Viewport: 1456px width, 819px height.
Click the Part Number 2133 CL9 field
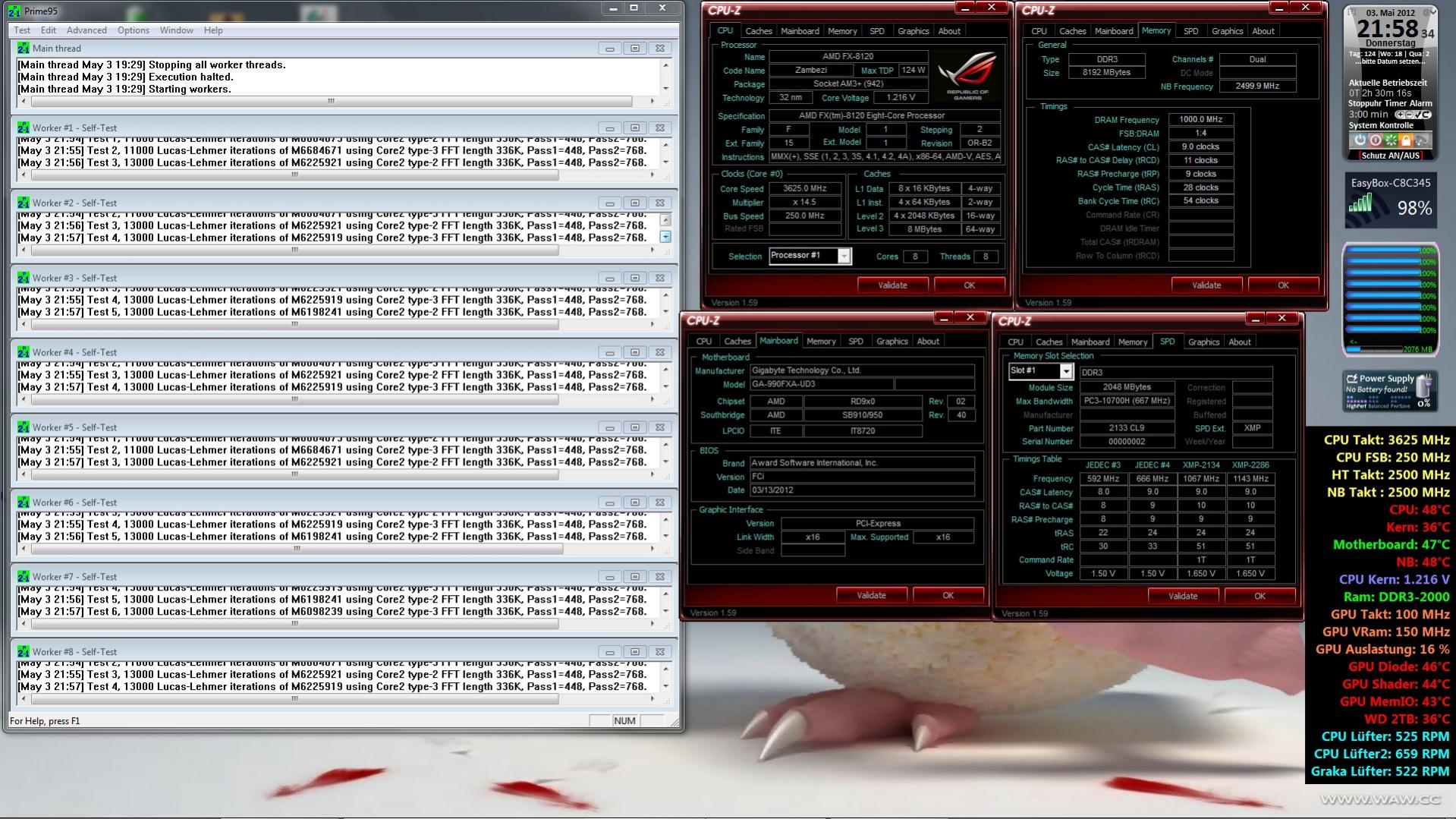1127,428
